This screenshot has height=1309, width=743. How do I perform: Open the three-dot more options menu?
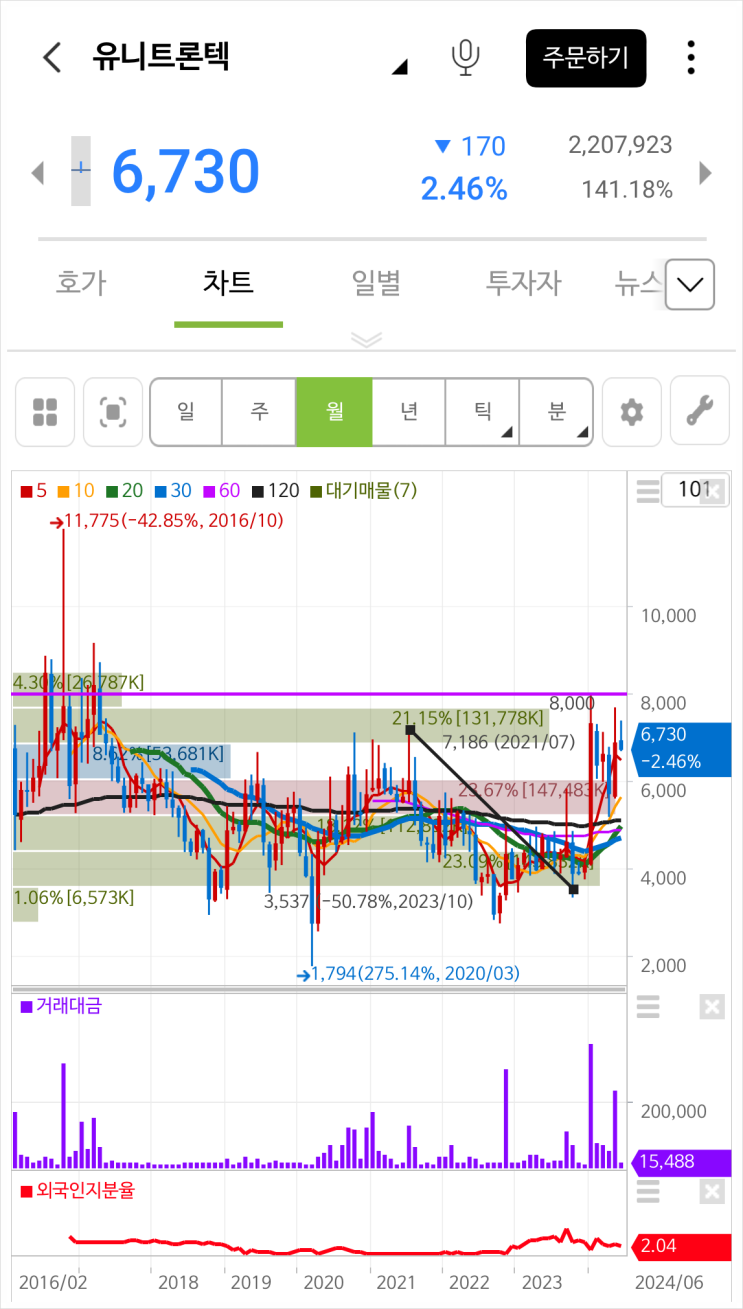point(691,58)
